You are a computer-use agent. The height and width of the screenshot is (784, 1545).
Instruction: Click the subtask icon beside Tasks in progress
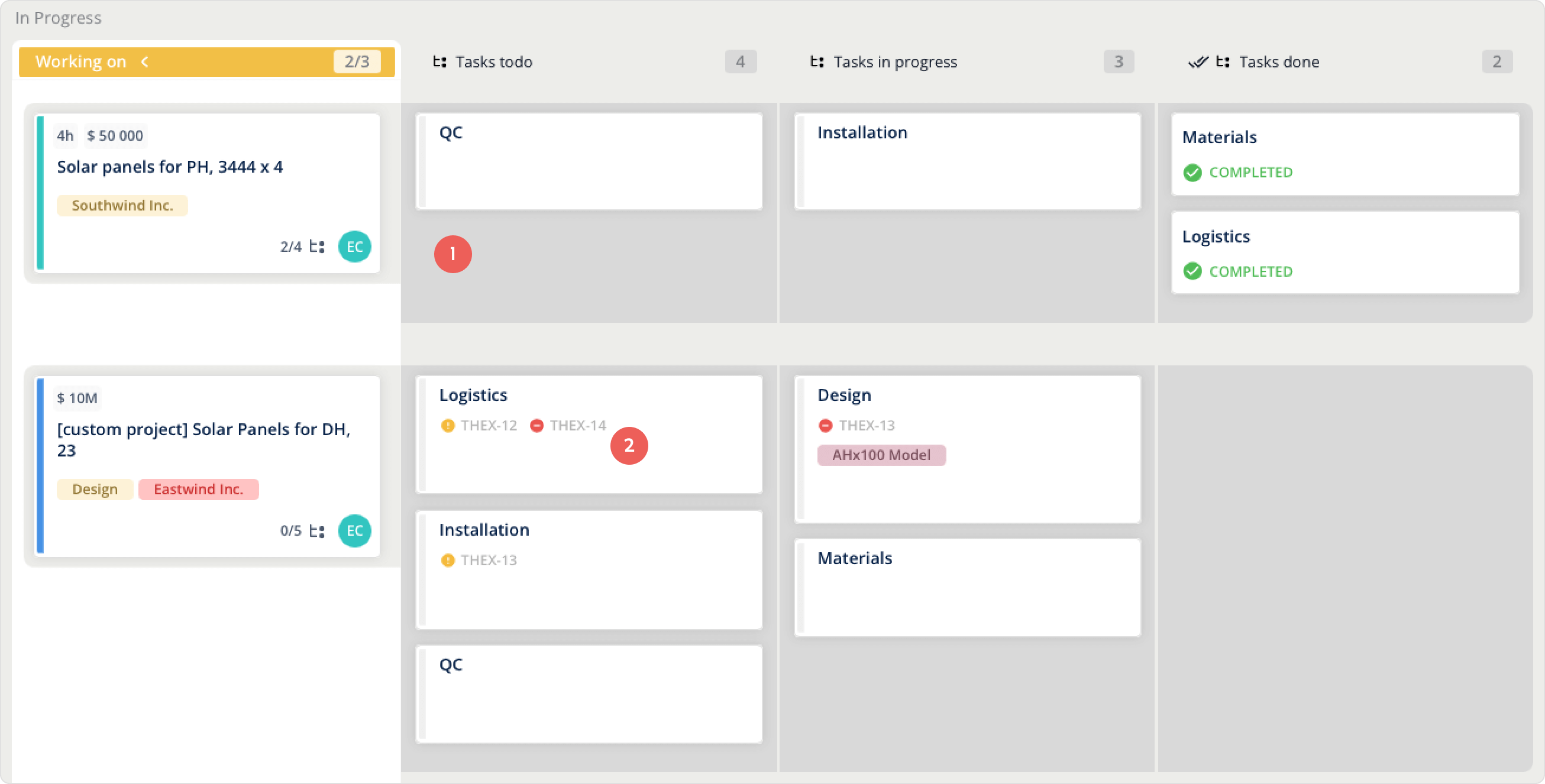pyautogui.click(x=817, y=61)
